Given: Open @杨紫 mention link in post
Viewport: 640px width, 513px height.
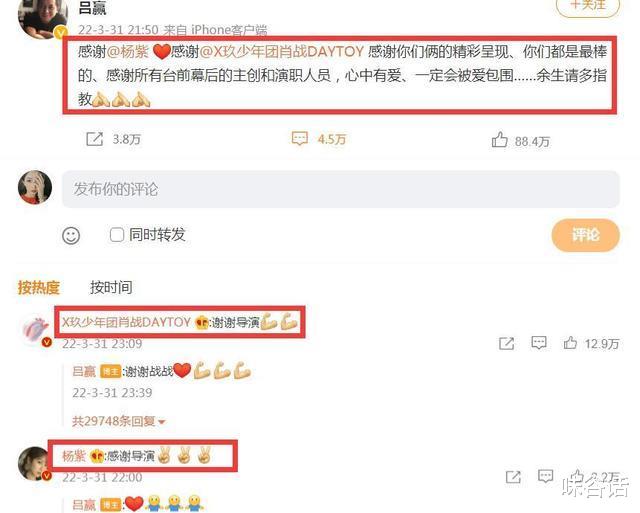Looking at the screenshot, I should point(128,52).
